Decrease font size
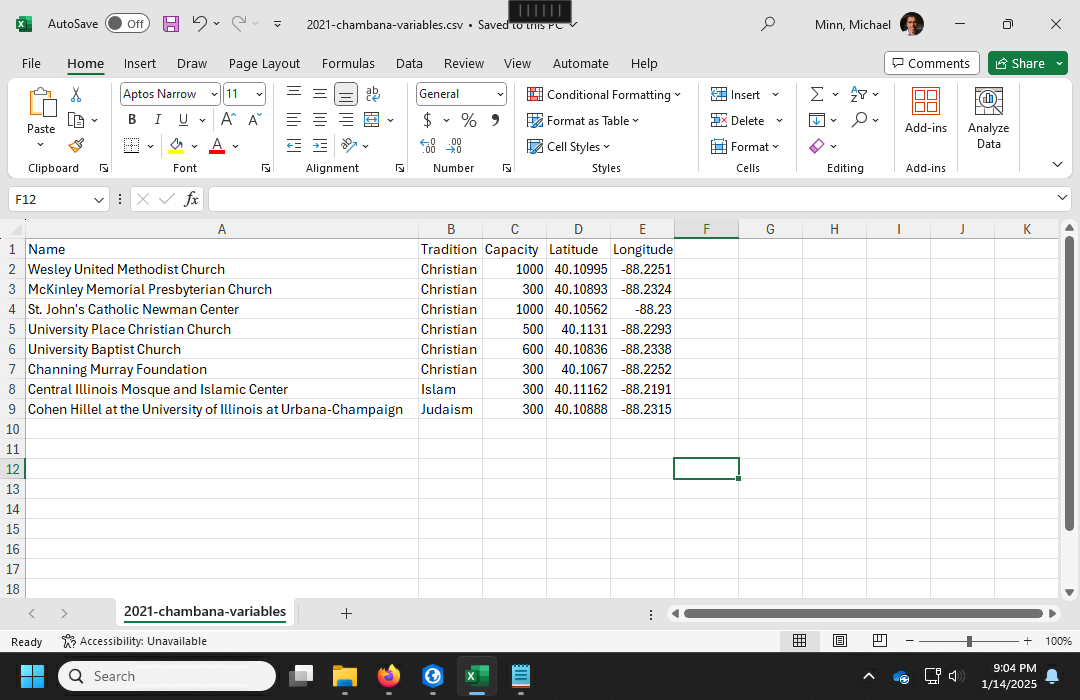Image resolution: width=1080 pixels, height=700 pixels. [254, 120]
